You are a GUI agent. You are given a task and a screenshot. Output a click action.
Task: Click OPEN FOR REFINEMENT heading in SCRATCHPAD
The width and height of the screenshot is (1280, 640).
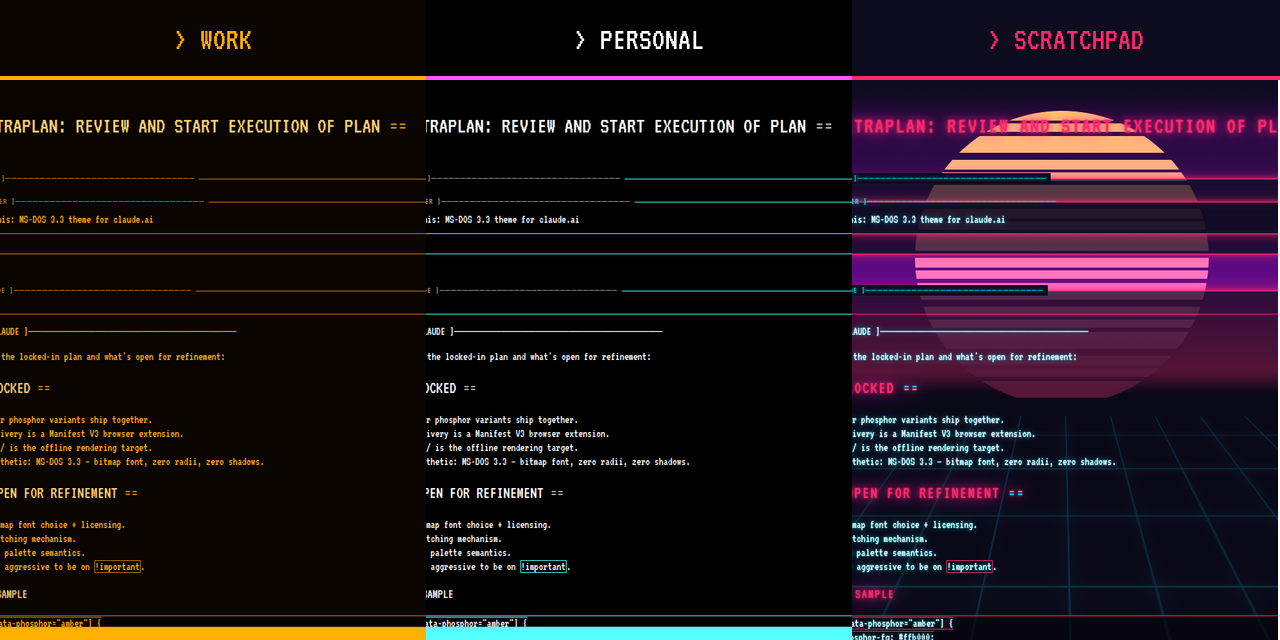(x=930, y=493)
